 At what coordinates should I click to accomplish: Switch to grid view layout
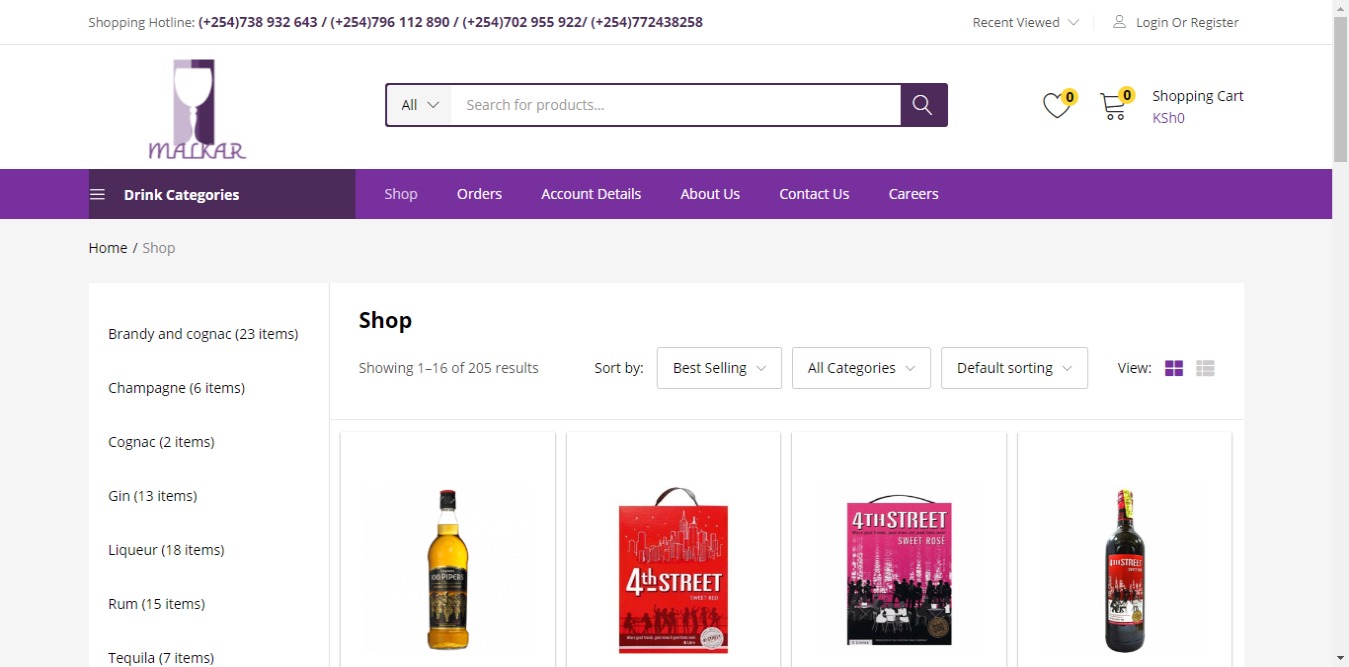1174,368
